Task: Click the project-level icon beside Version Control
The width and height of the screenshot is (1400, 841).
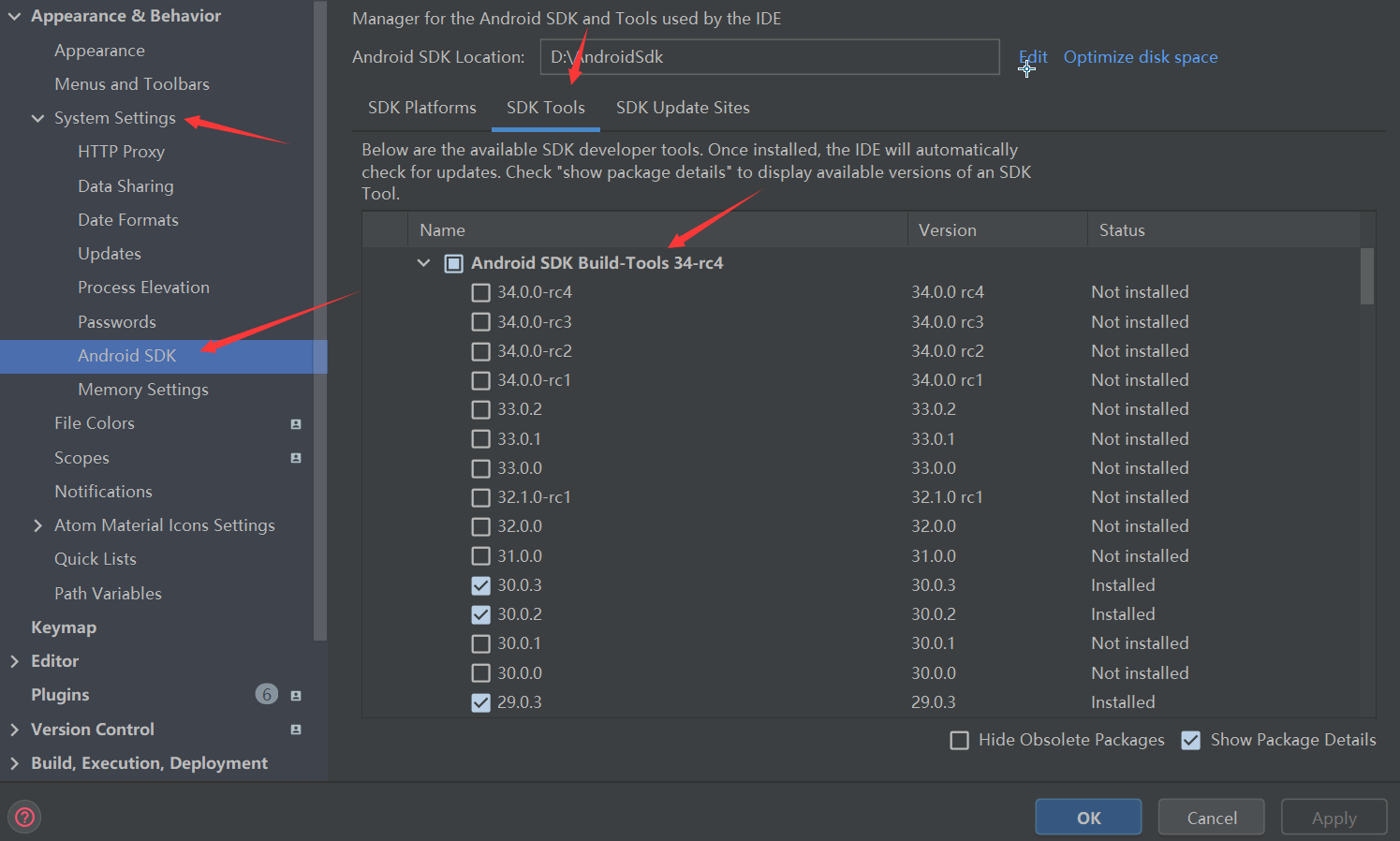Action: click(296, 730)
